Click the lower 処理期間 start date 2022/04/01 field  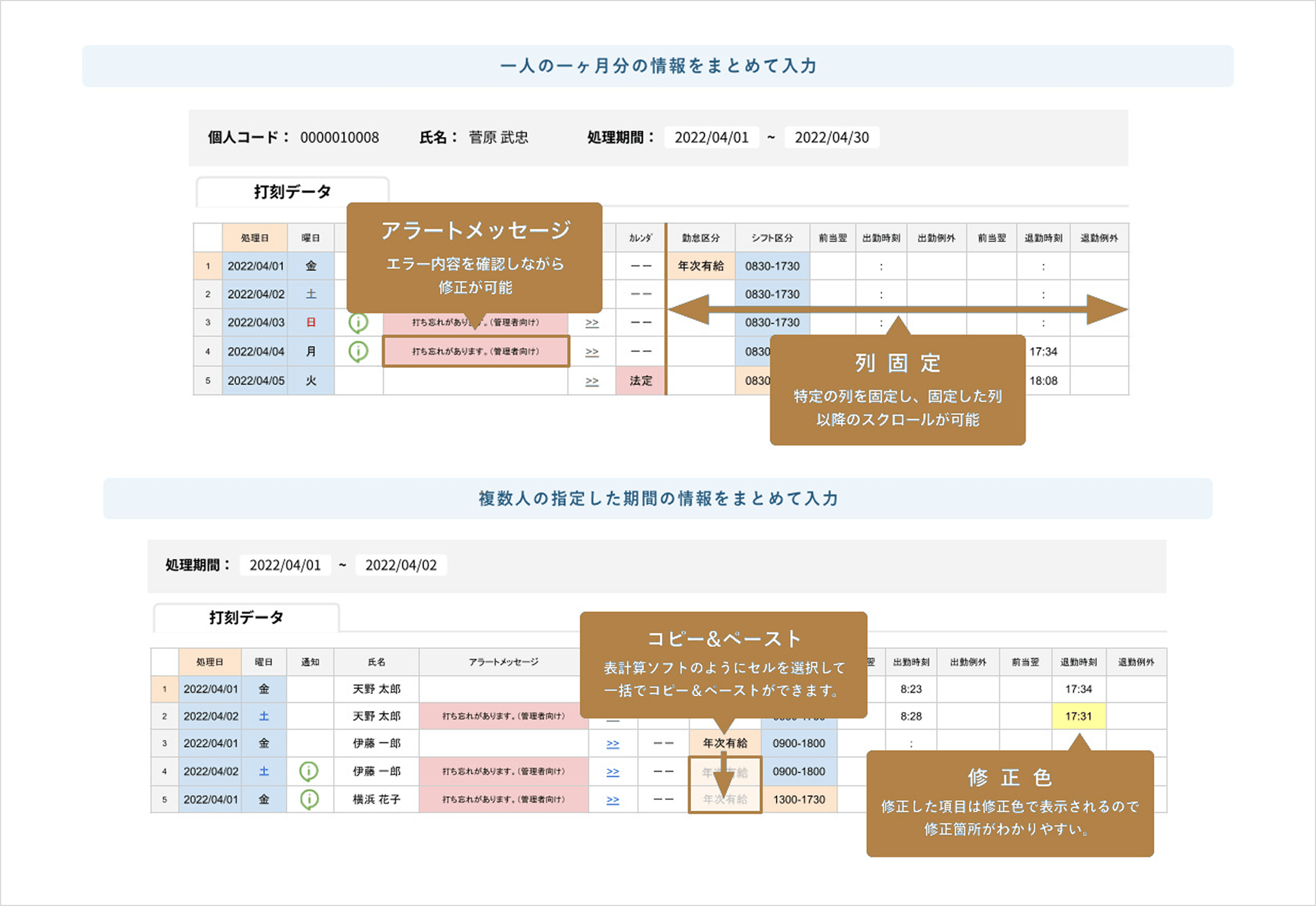point(286,565)
